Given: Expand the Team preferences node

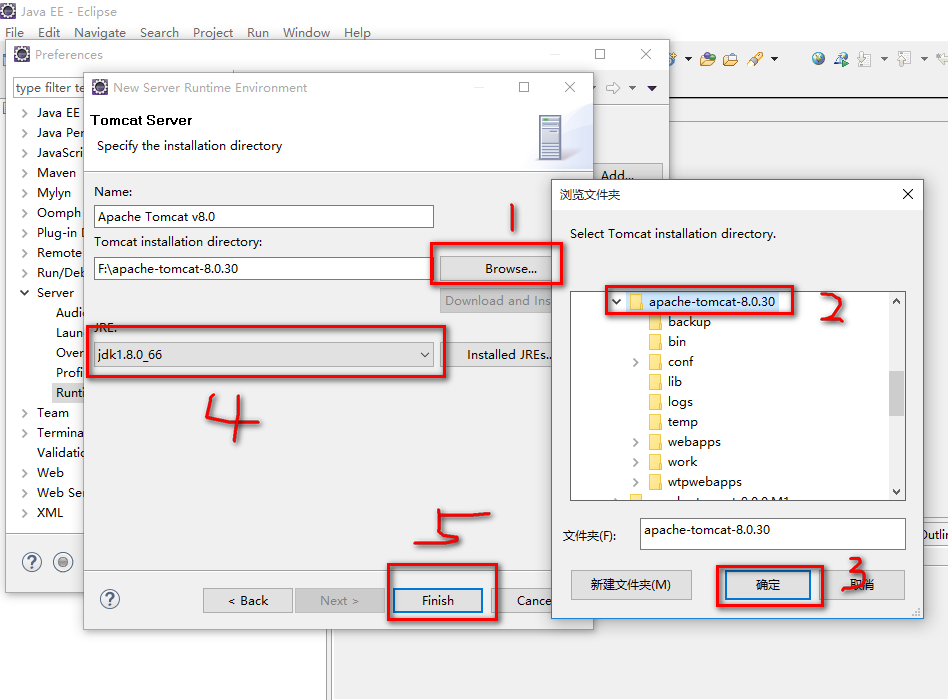Looking at the screenshot, I should [25, 413].
